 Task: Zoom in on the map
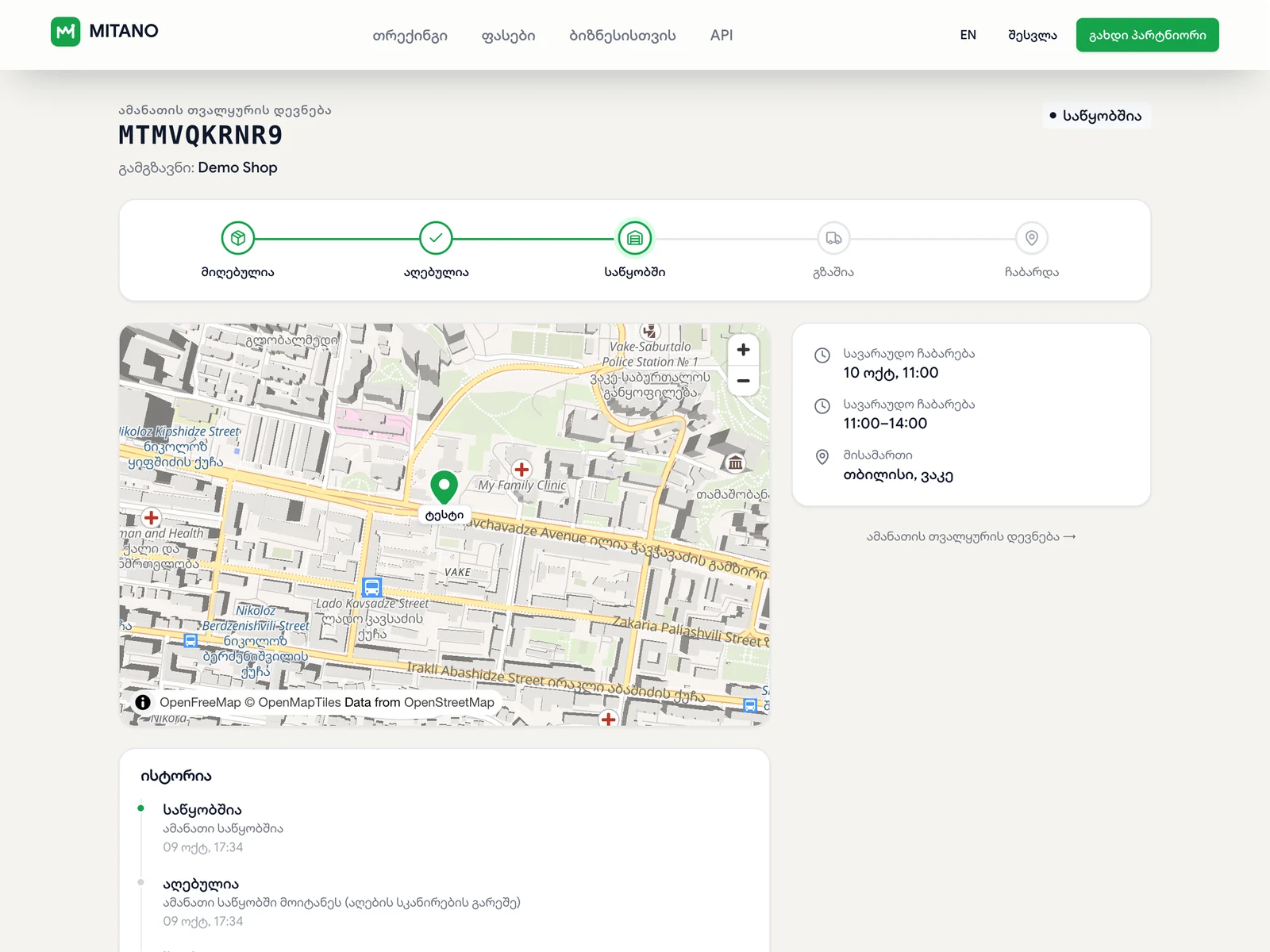coord(743,350)
